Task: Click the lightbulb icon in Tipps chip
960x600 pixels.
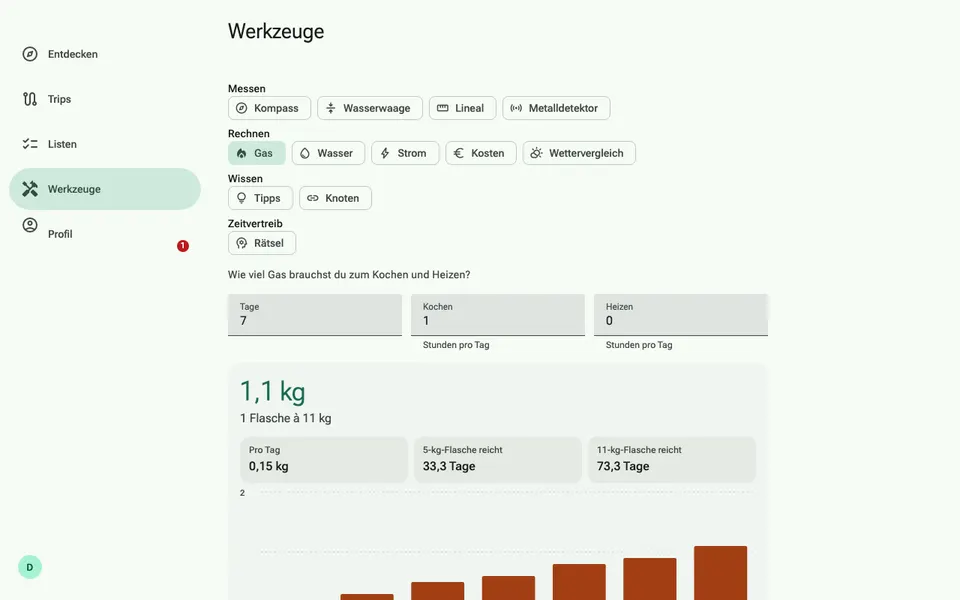Action: (x=242, y=198)
